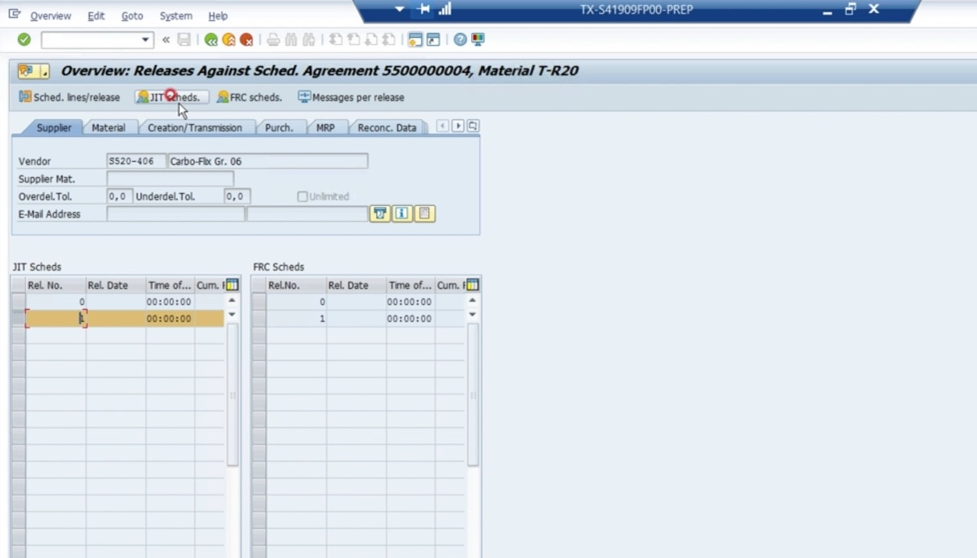Click the Find Next binoculars icon
977x558 pixels.
(308, 40)
